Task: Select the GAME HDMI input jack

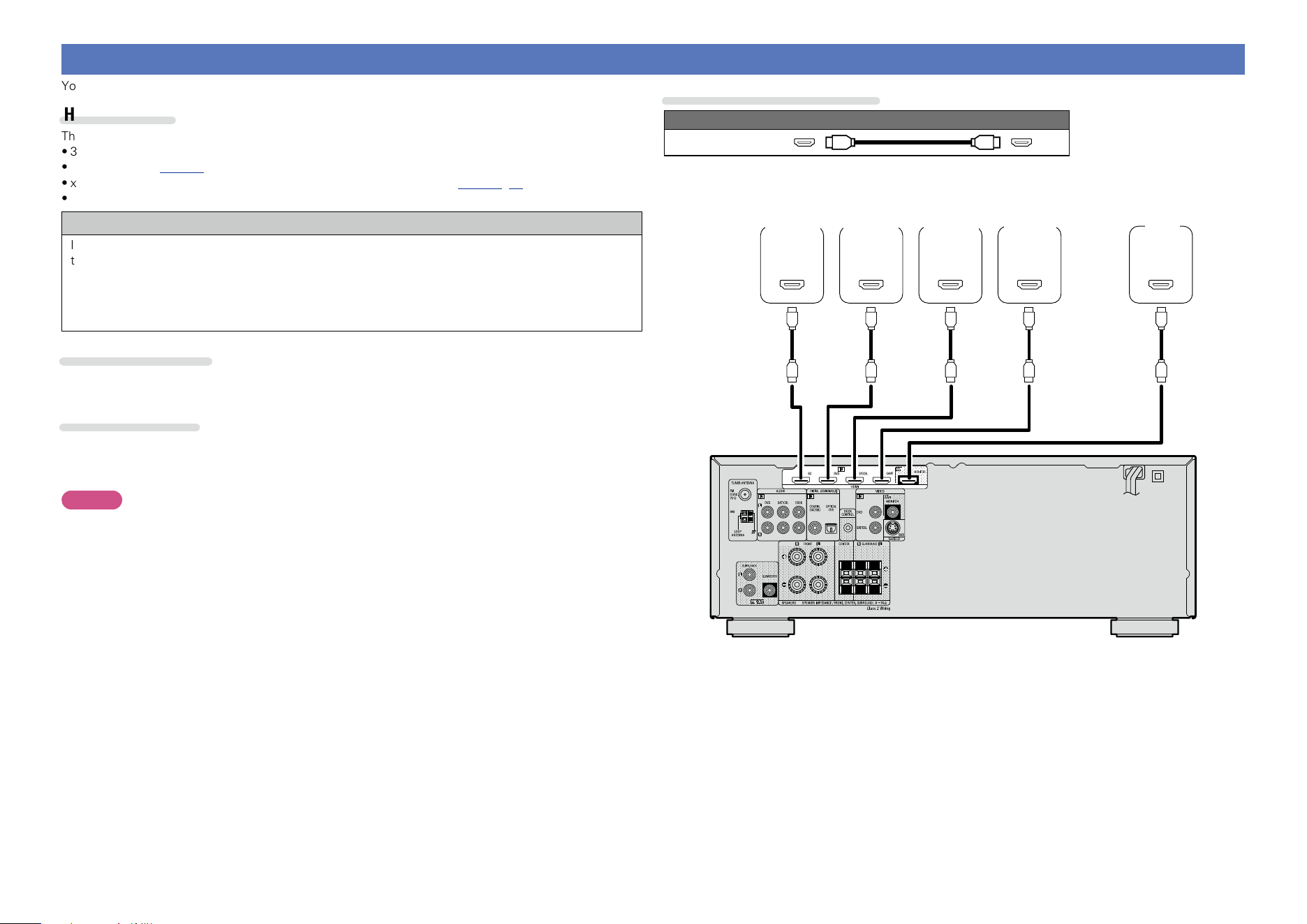Action: pos(882,481)
